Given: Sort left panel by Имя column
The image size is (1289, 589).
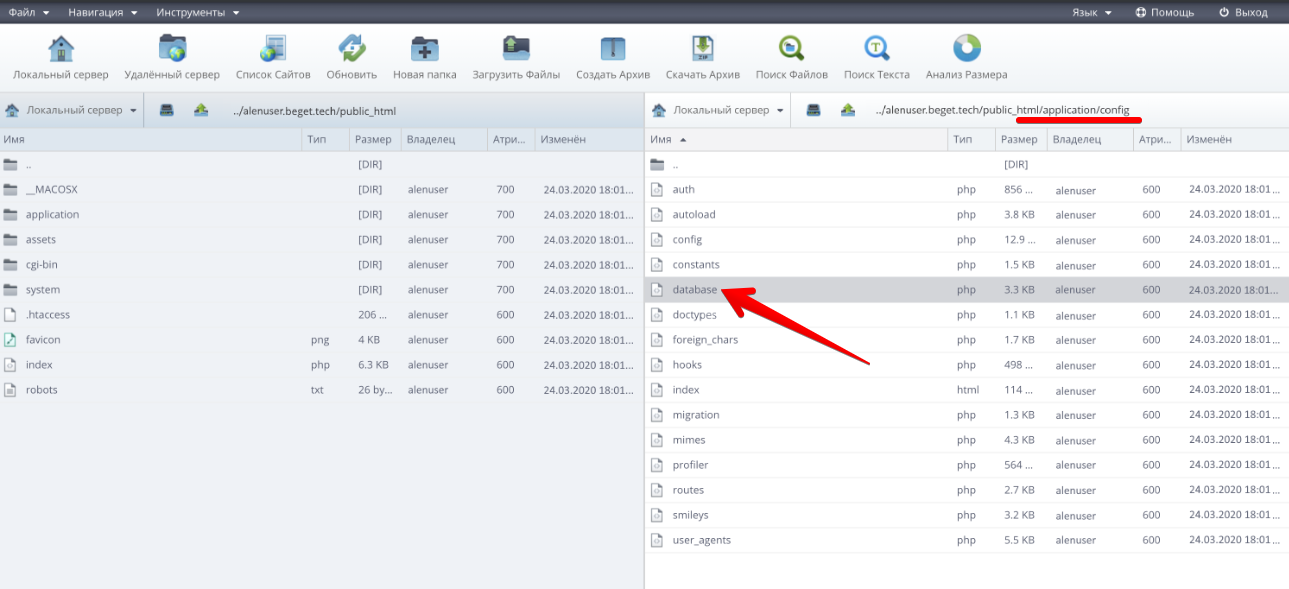Looking at the screenshot, I should 151,140.
